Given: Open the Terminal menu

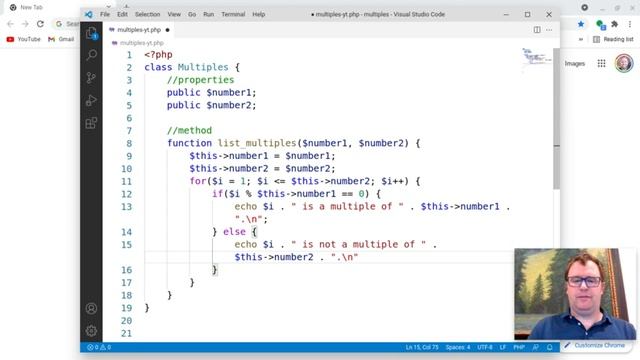Looking at the screenshot, I should click(x=233, y=14).
